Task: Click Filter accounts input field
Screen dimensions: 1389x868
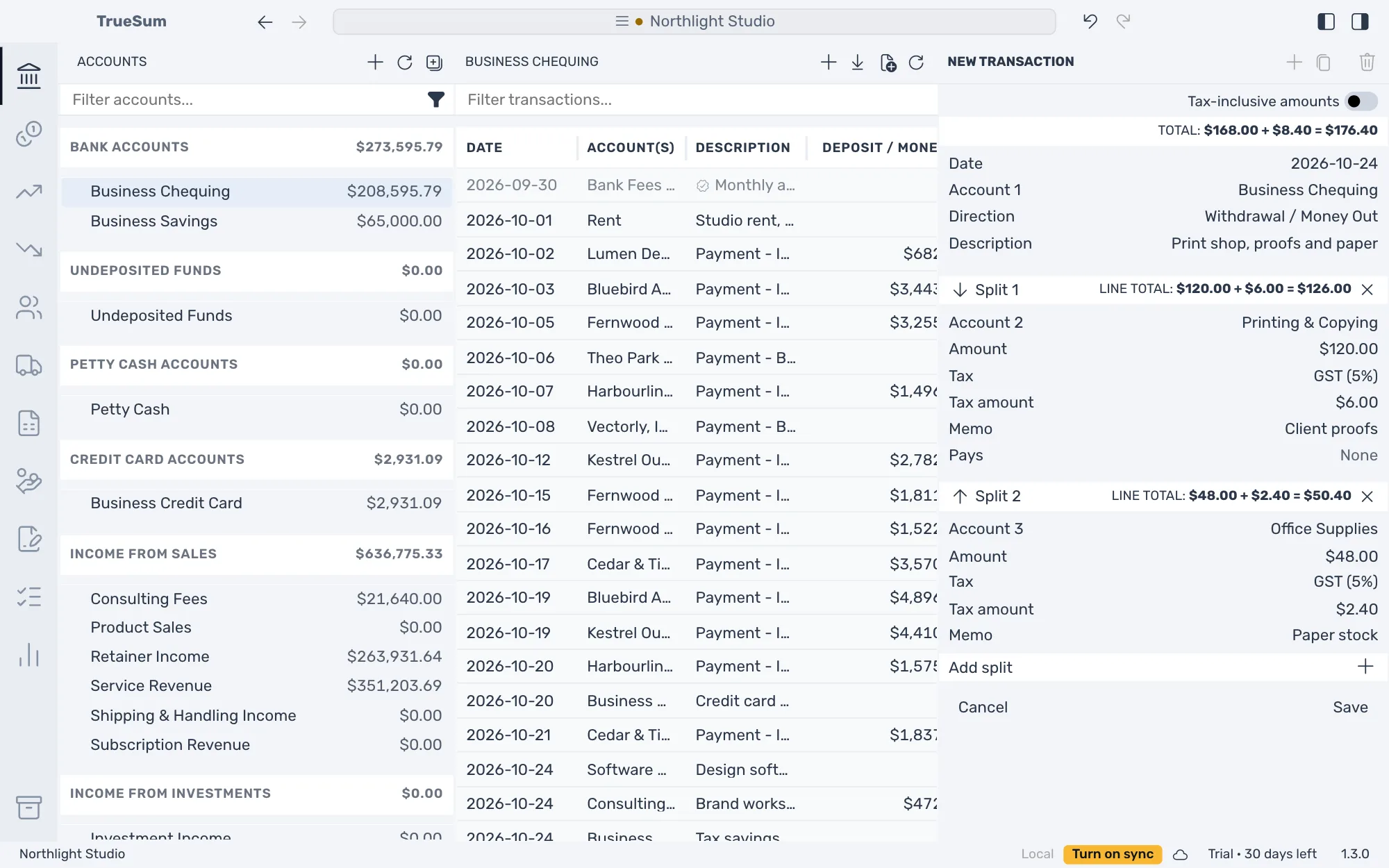Action: (243, 100)
